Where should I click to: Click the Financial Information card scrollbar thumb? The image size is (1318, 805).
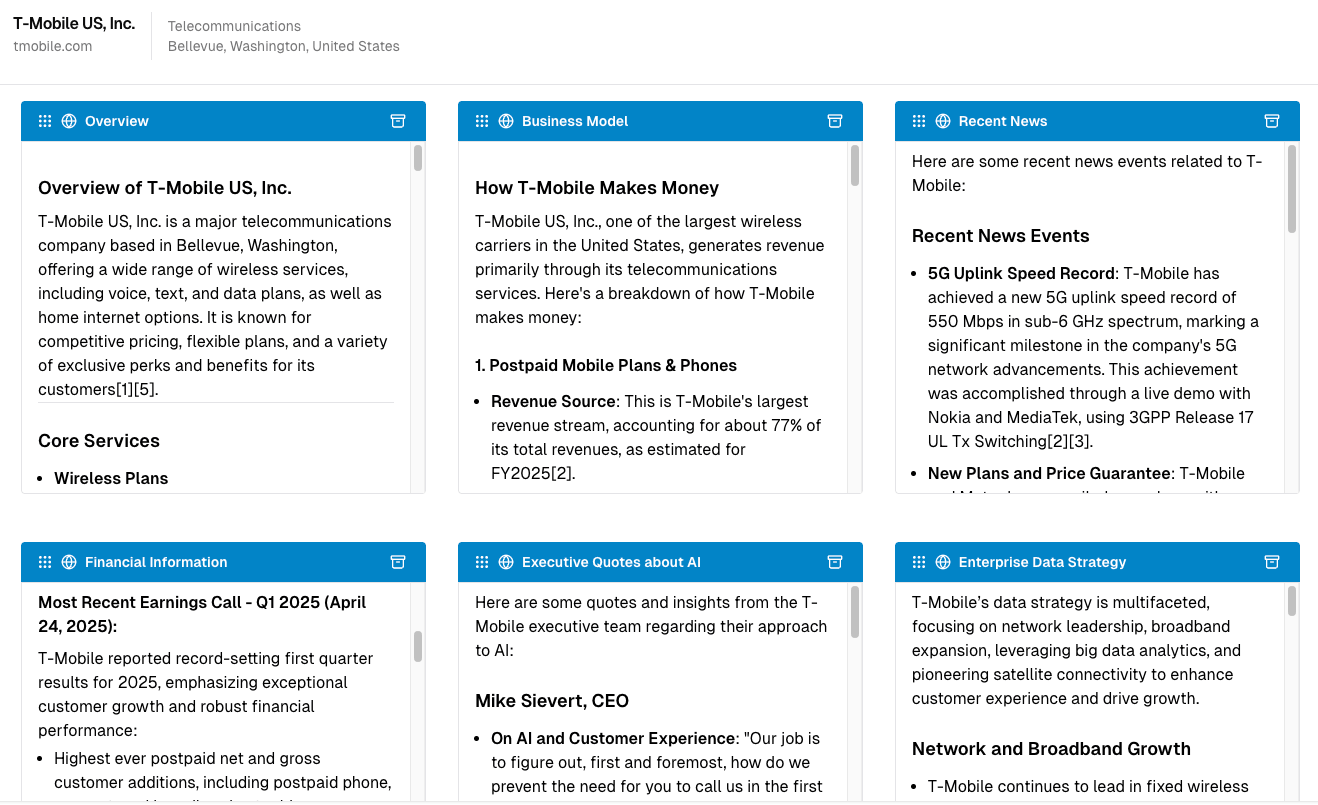pyautogui.click(x=418, y=646)
